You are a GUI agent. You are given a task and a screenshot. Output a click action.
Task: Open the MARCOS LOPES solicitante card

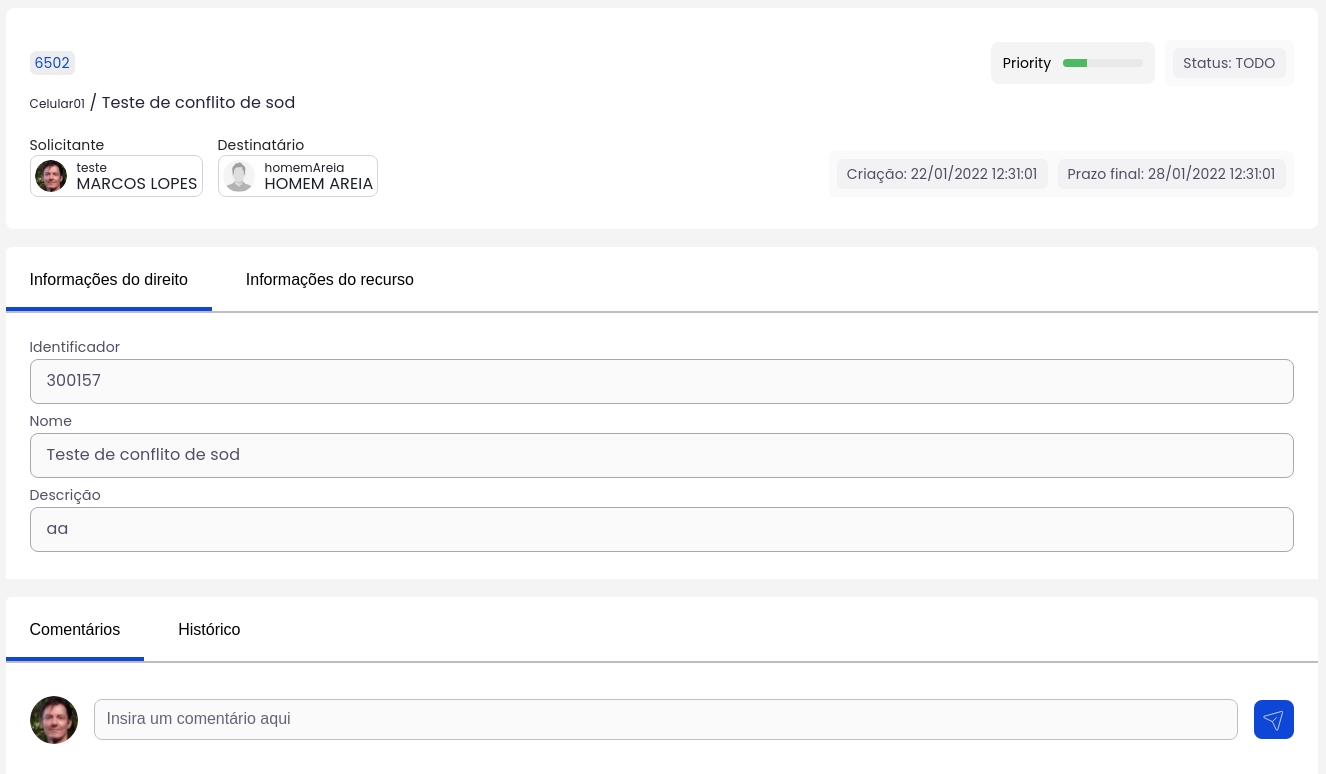coord(136,177)
